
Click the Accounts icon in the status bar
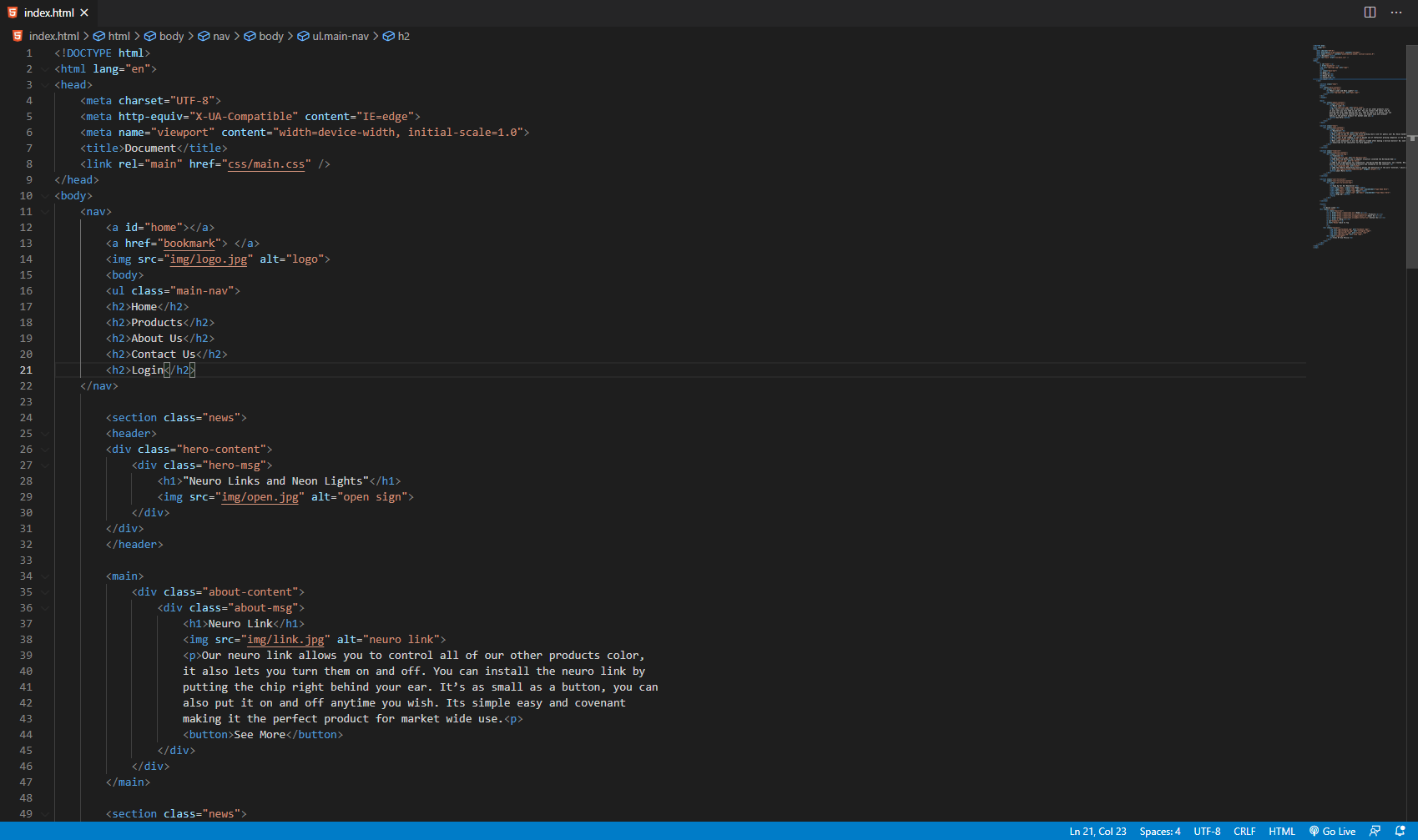pyautogui.click(x=1374, y=831)
